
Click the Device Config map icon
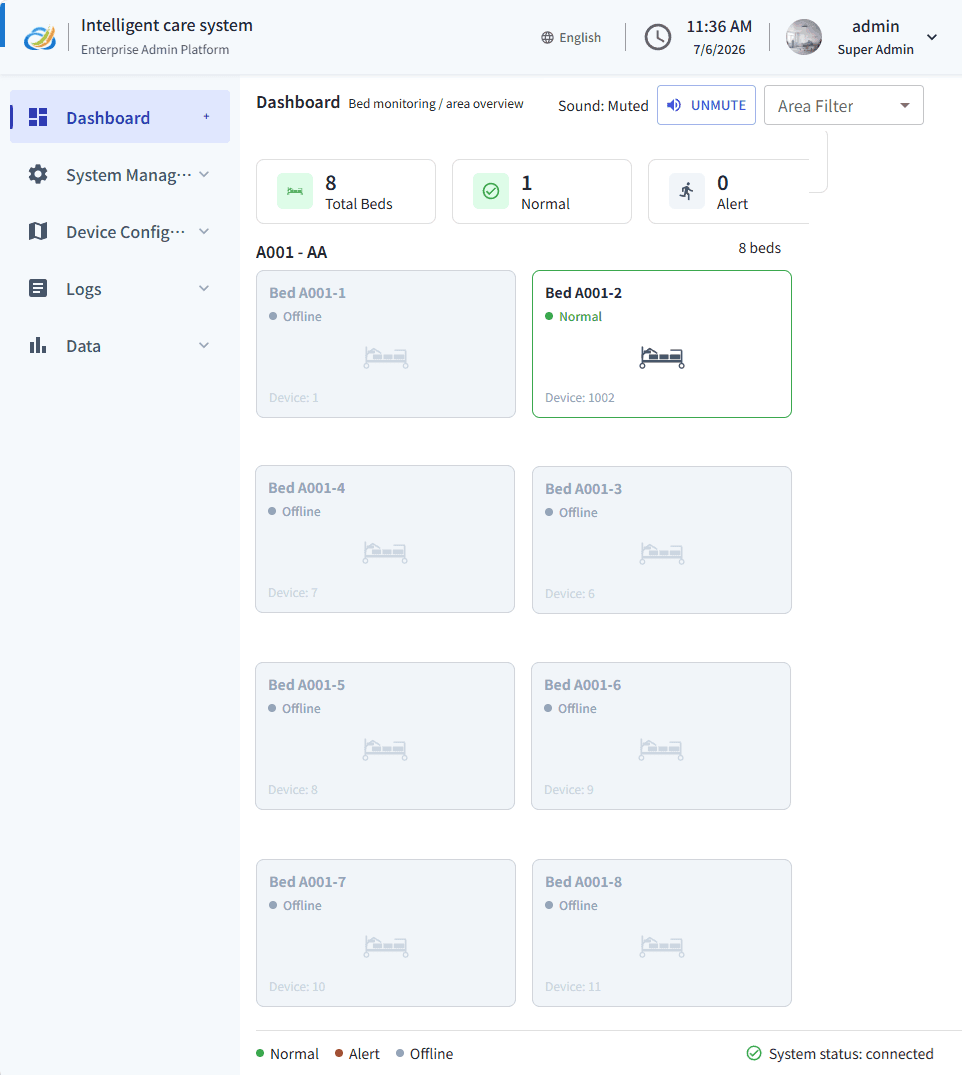38,231
